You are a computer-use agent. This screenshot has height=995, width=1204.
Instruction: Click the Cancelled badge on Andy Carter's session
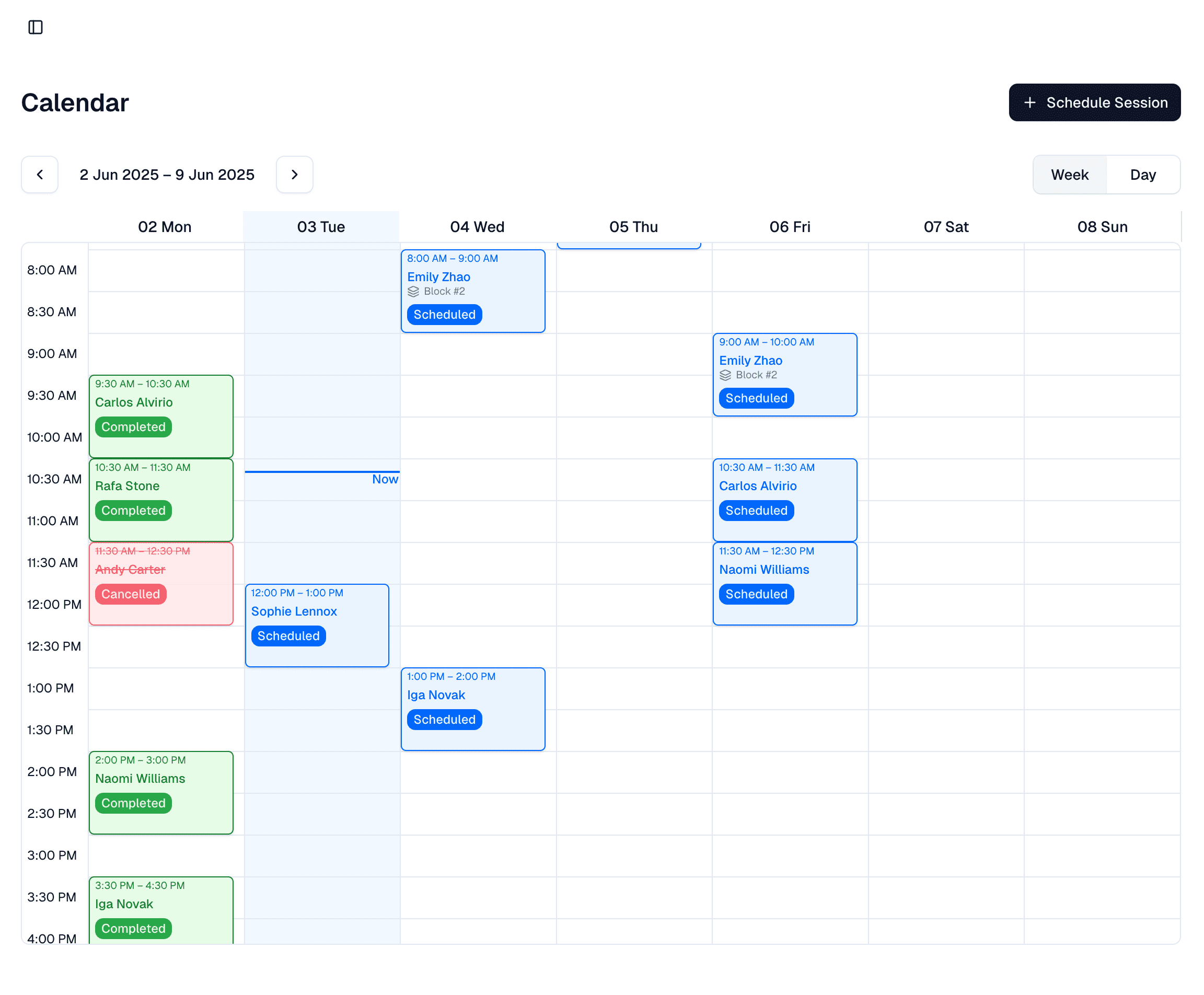point(130,594)
